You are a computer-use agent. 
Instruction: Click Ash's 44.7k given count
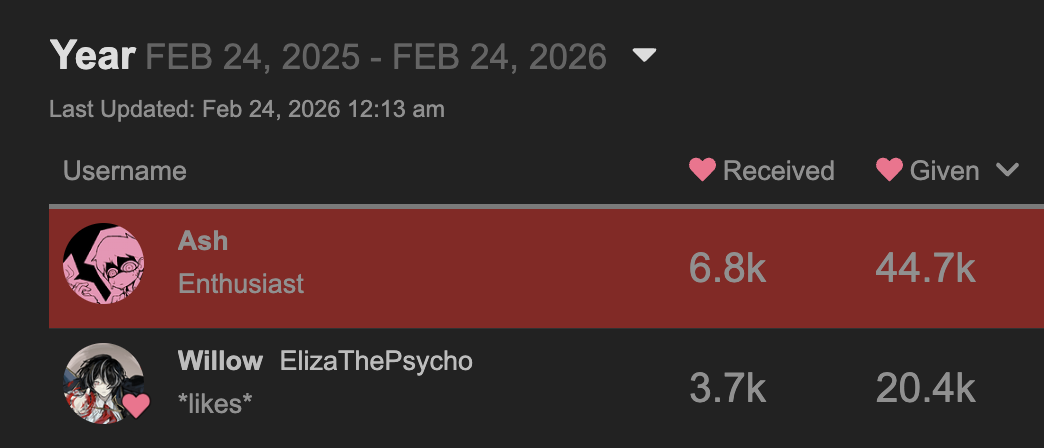(x=925, y=267)
